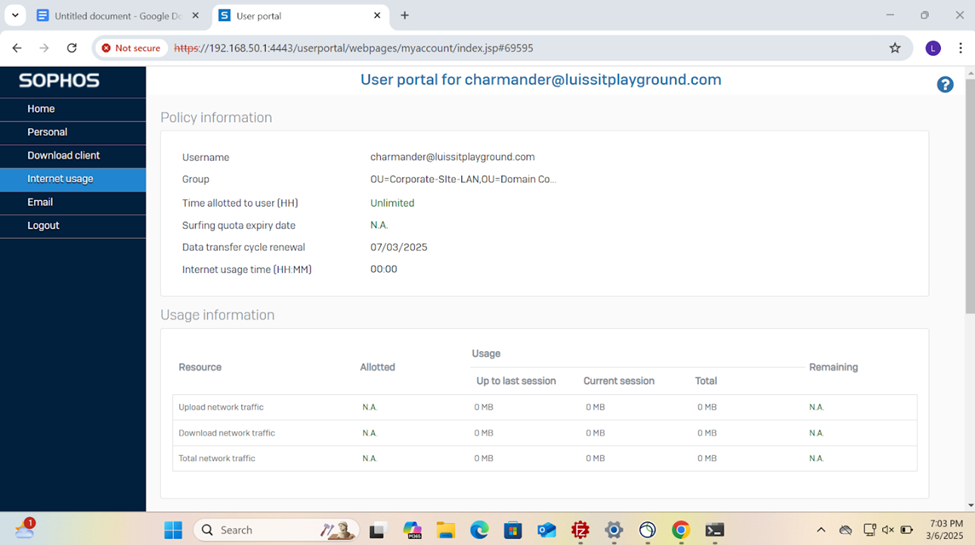This screenshot has height=545, width=975.
Task: Click the Download network traffic row label
Action: tap(226, 433)
